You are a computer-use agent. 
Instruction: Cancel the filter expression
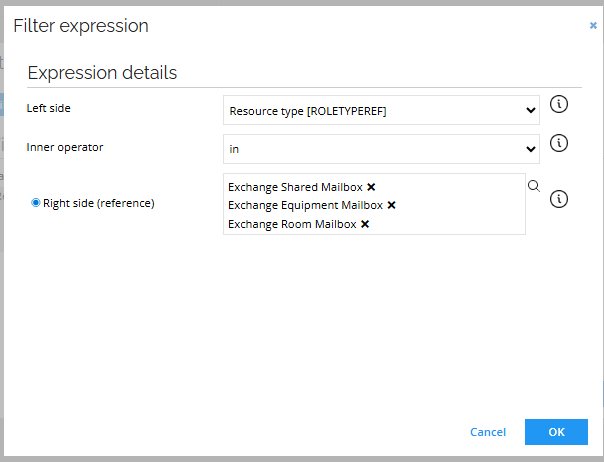pyautogui.click(x=488, y=432)
